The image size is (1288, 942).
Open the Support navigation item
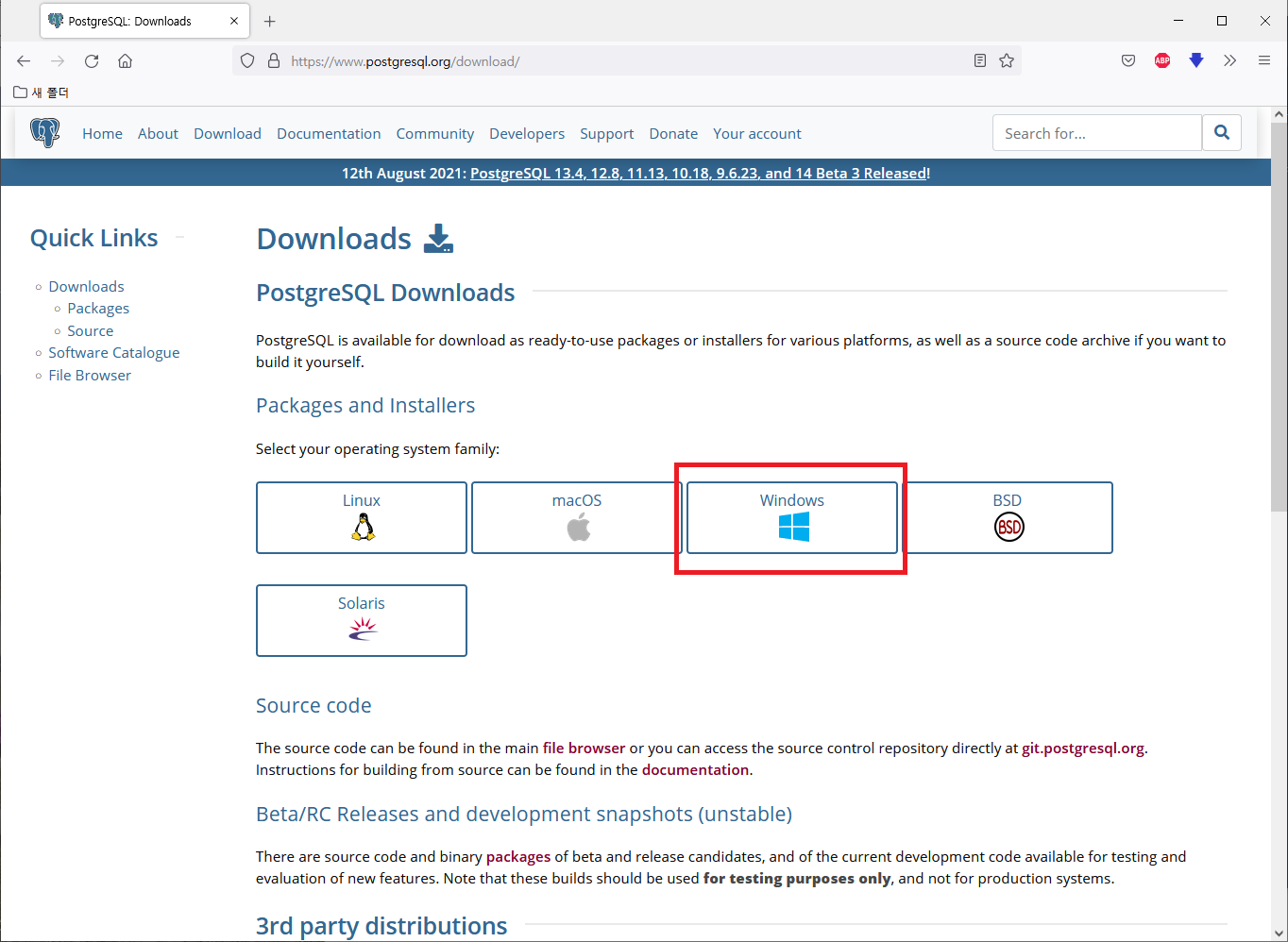607,133
